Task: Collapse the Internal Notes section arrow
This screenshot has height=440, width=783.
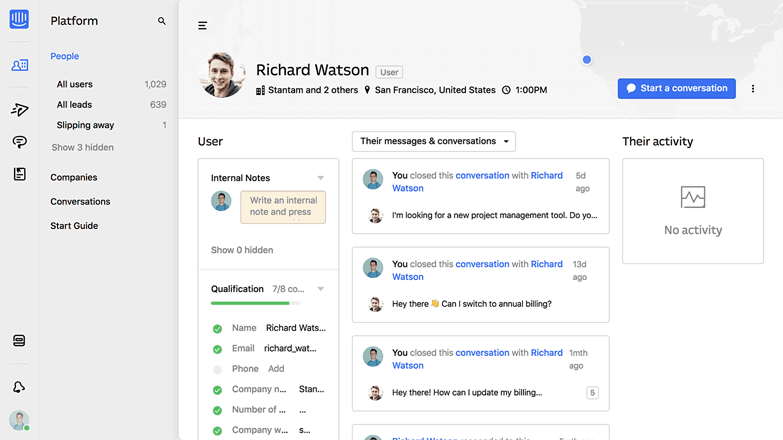Action: 321,178
